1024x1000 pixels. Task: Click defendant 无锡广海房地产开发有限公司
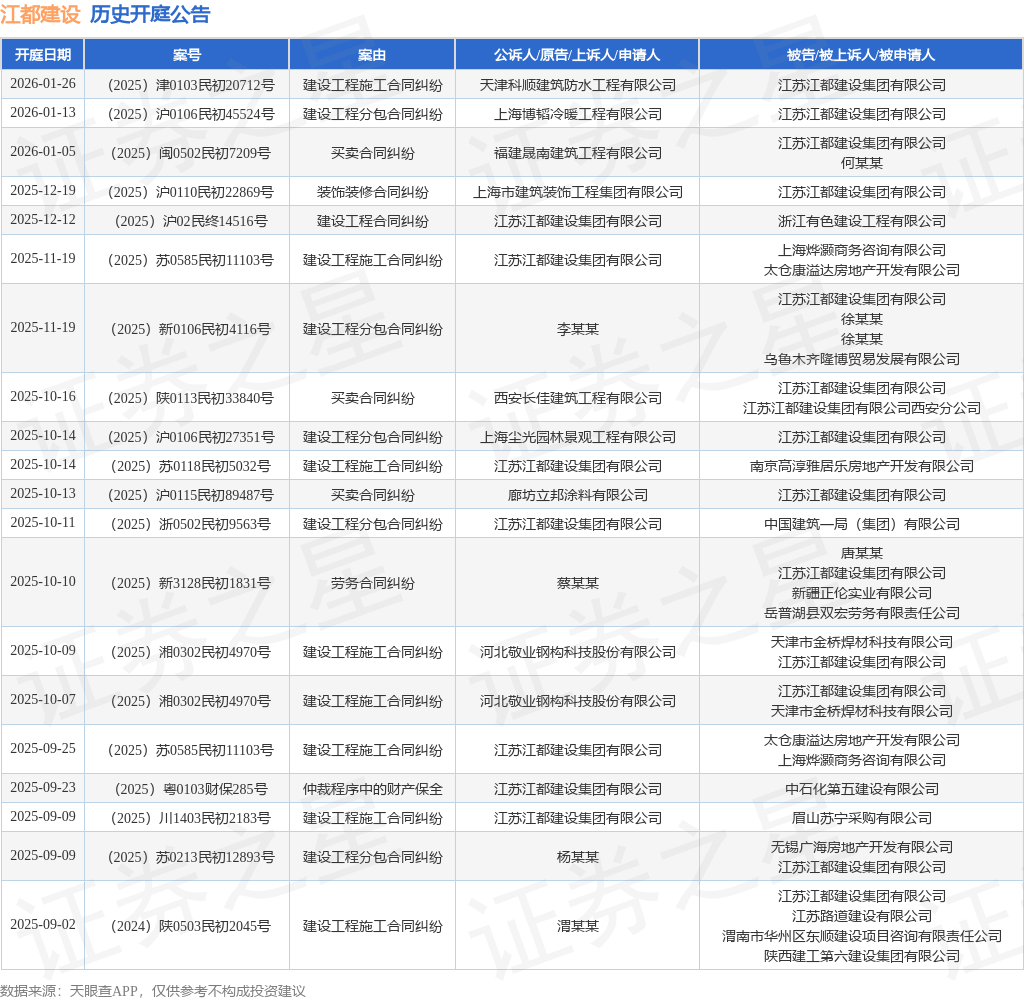(x=861, y=847)
